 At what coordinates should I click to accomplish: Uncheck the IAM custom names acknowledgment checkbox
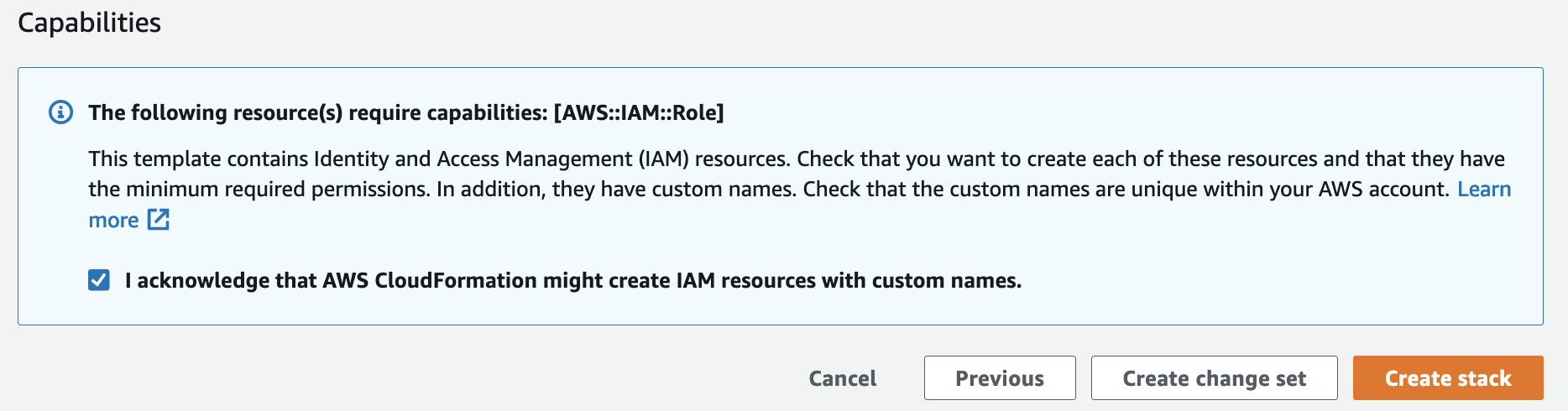[99, 280]
